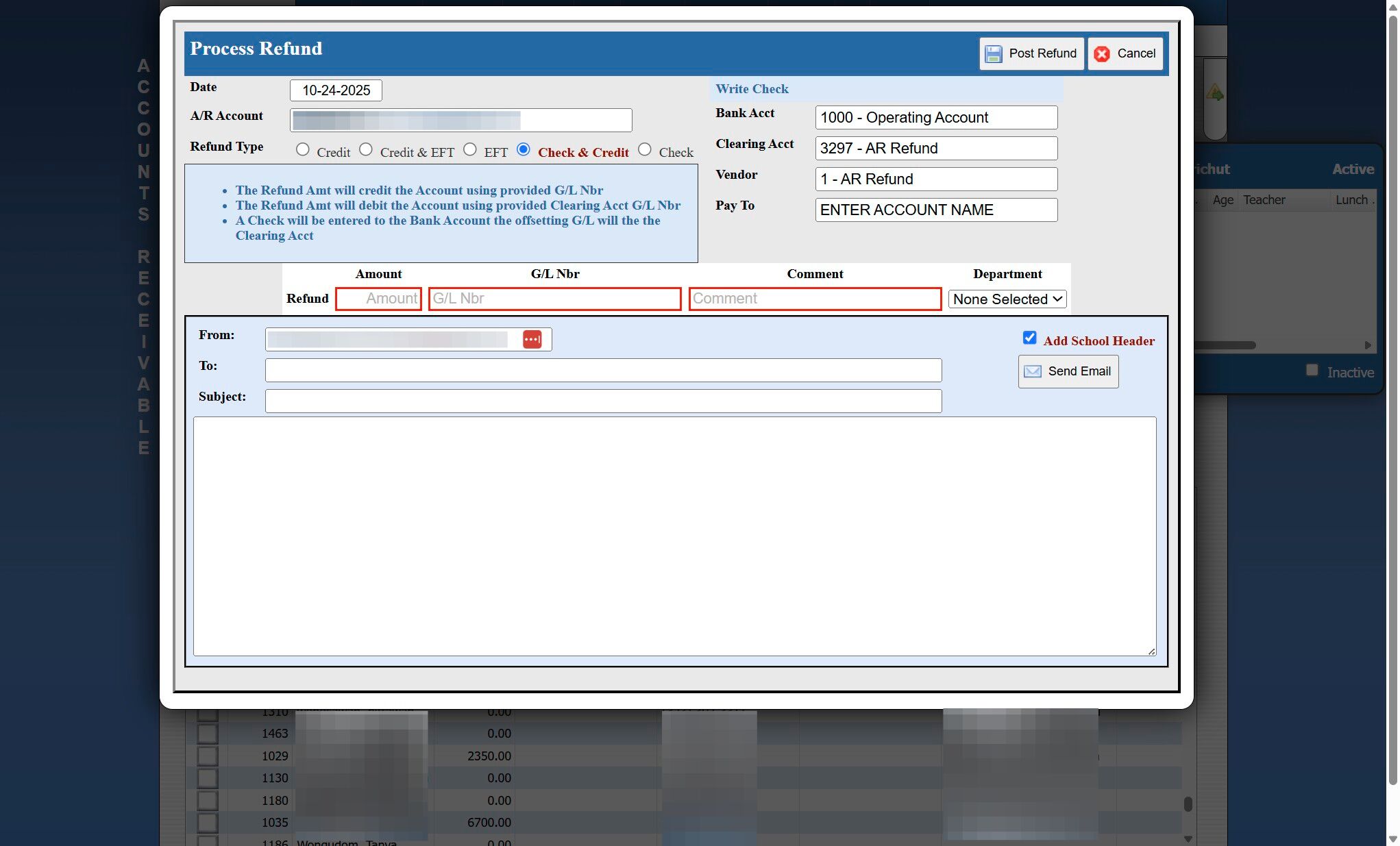Select the EFT refund type

[469, 149]
